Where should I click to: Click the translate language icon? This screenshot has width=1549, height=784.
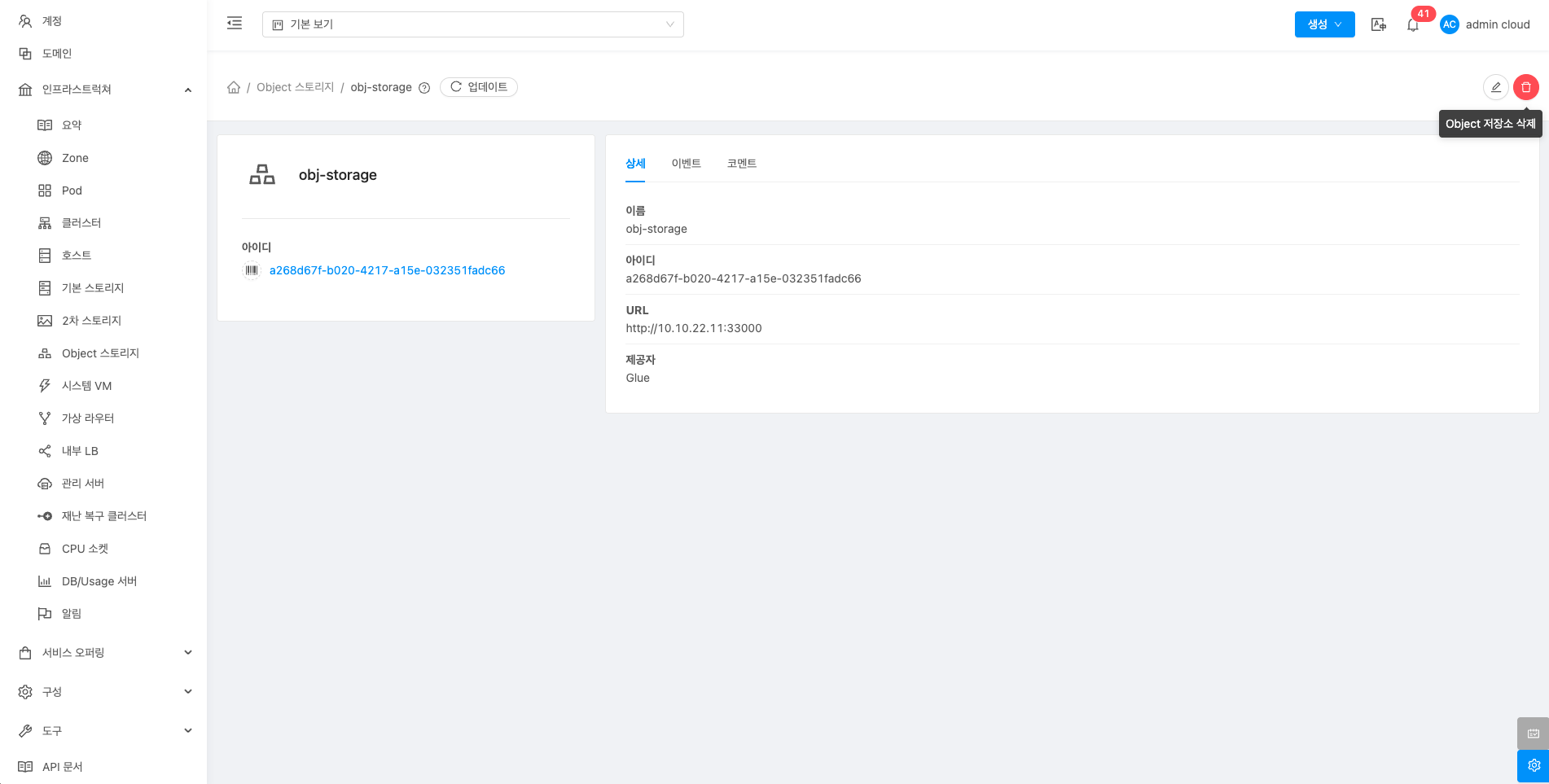click(x=1378, y=24)
